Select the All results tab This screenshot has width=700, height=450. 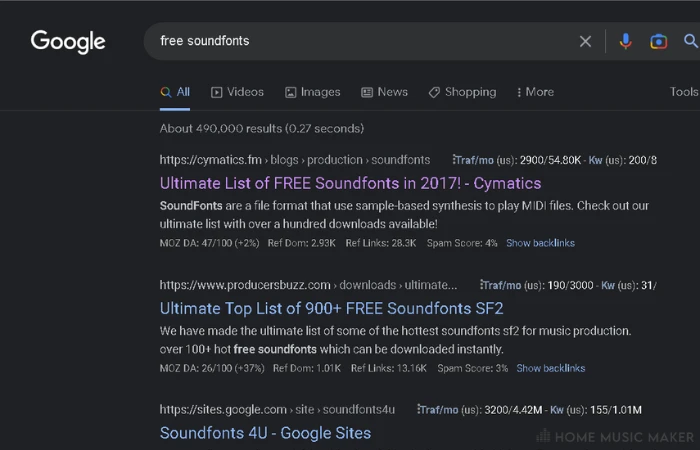pos(175,92)
